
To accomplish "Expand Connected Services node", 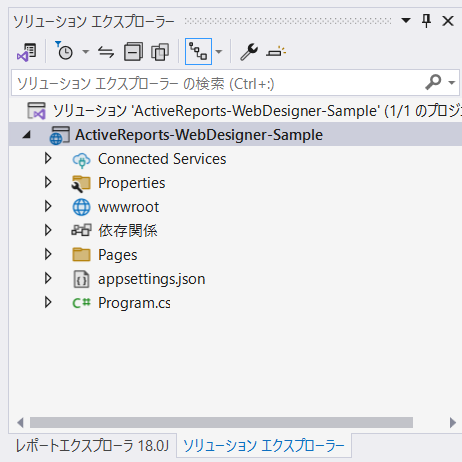I will pos(48,158).
